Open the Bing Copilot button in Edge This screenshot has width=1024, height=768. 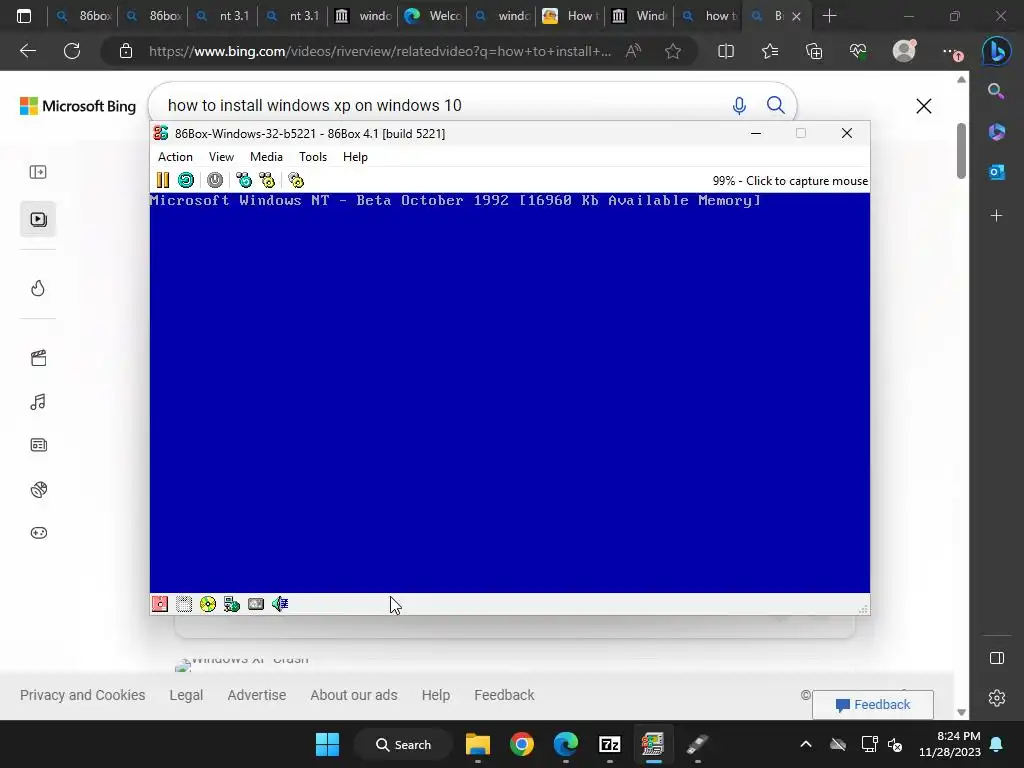point(996,52)
